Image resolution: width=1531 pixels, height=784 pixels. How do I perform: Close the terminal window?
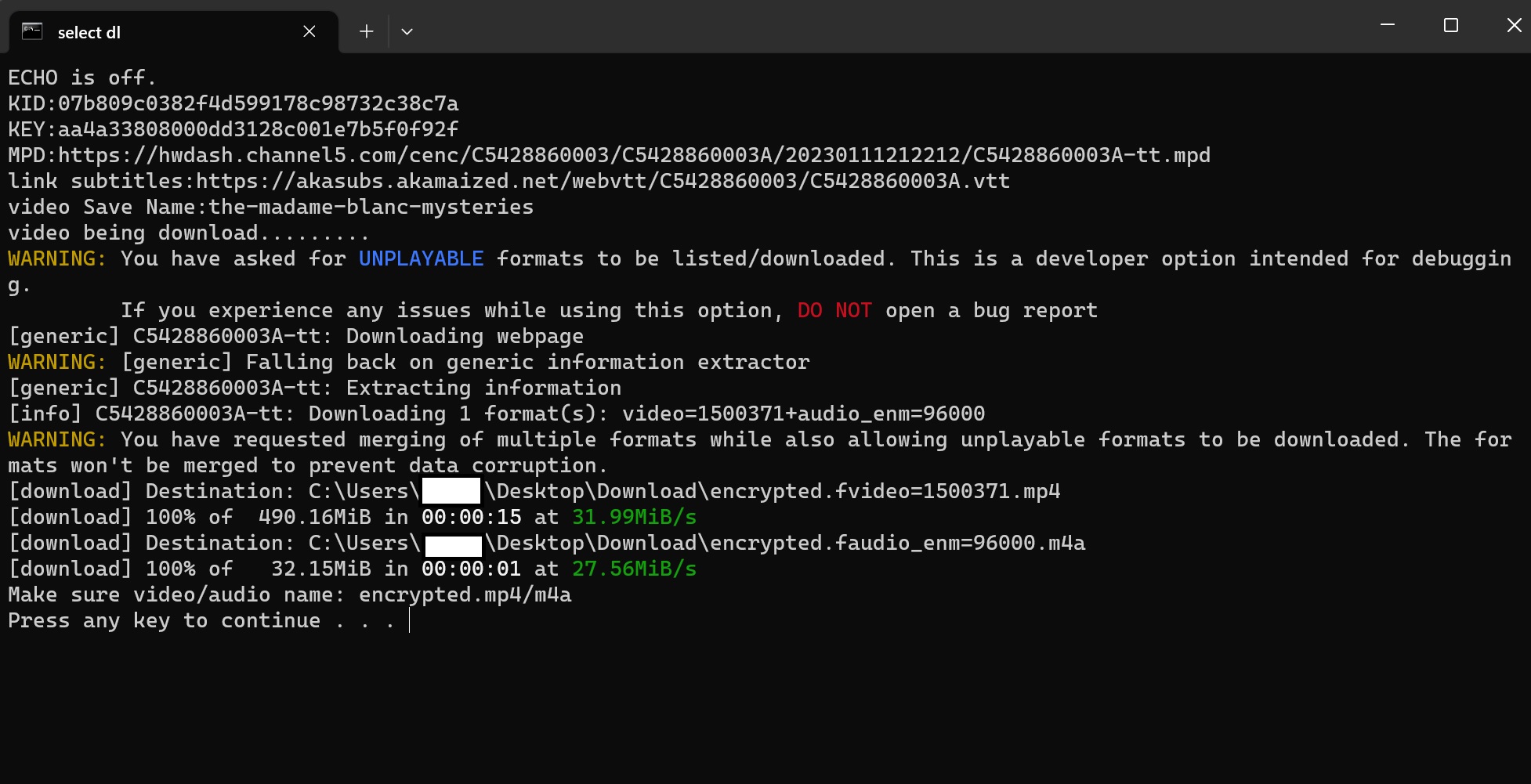pyautogui.click(x=1514, y=25)
